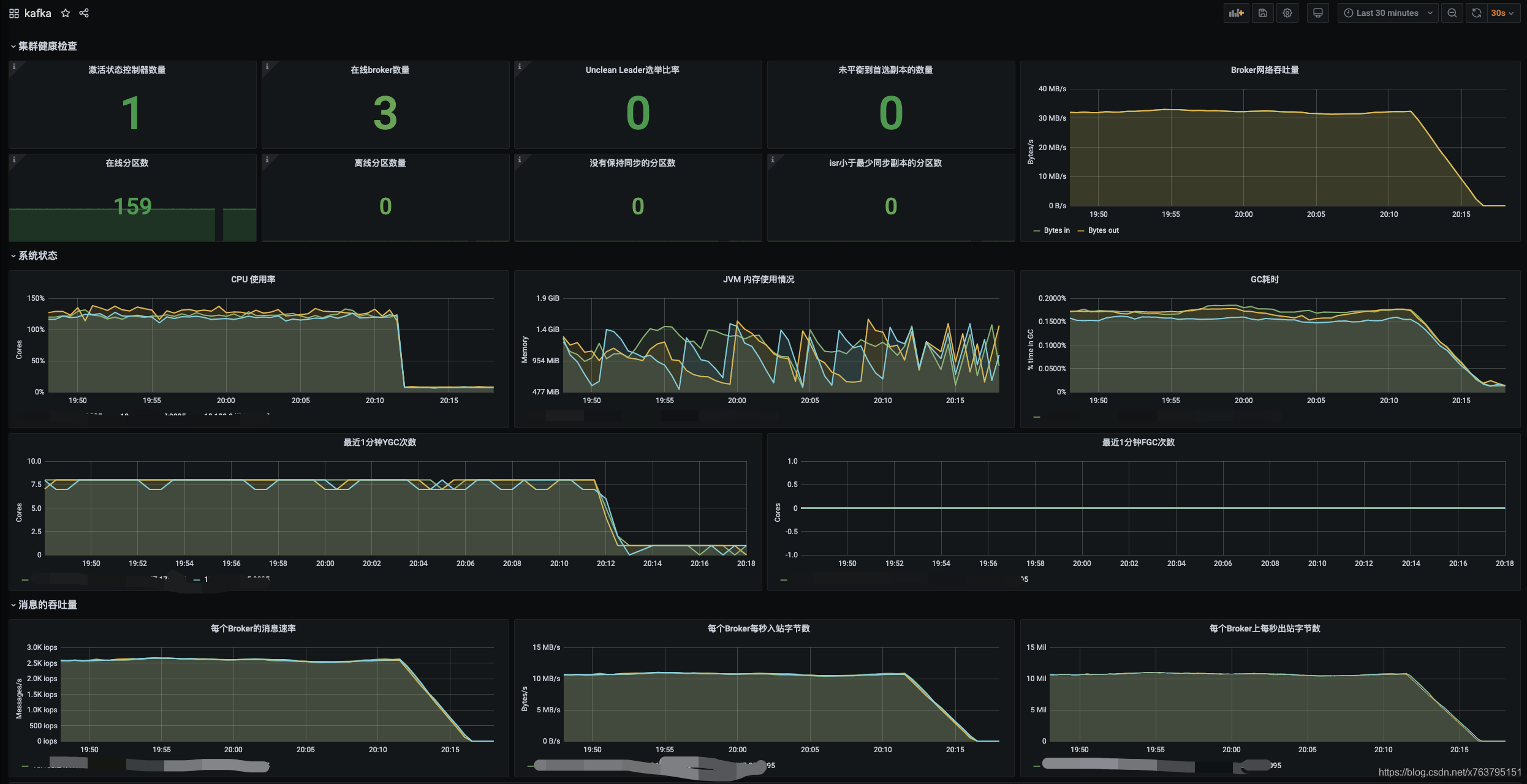The width and height of the screenshot is (1527, 784).
Task: Save the dashboard with the floppy icon
Action: [1262, 13]
